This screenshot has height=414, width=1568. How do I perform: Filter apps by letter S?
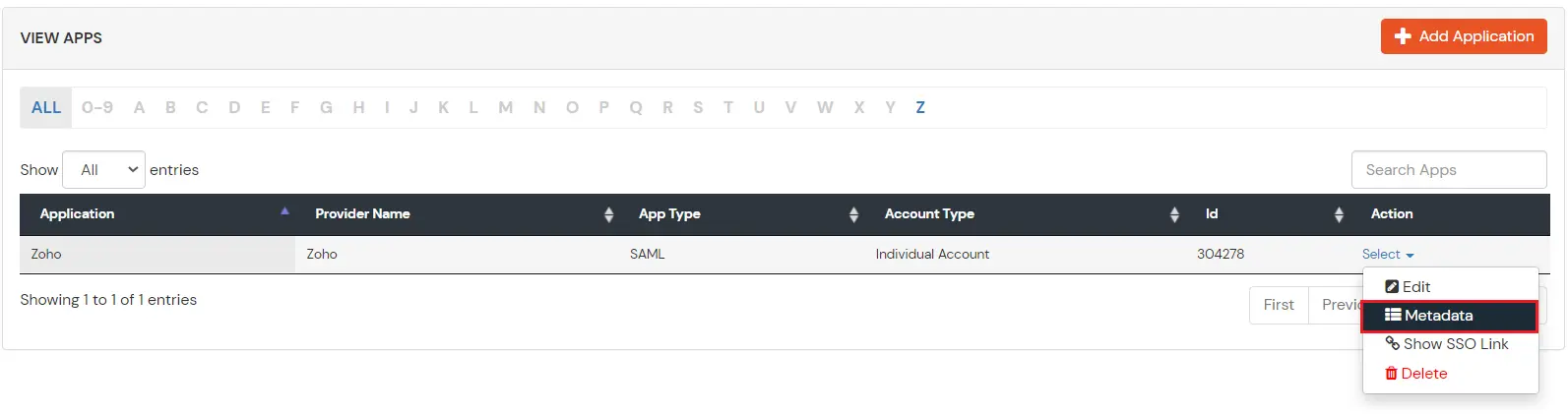698,108
